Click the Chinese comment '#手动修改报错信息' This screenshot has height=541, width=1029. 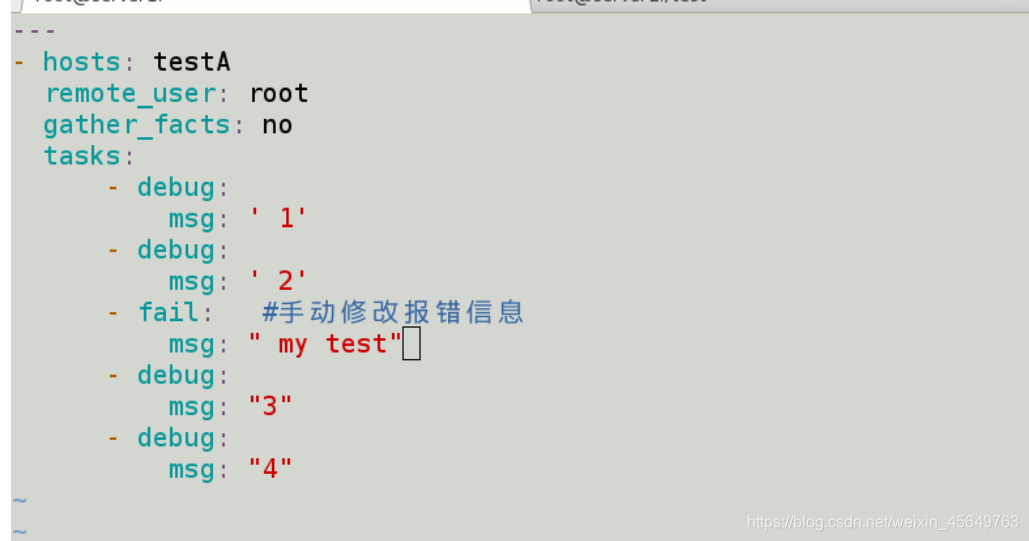392,313
